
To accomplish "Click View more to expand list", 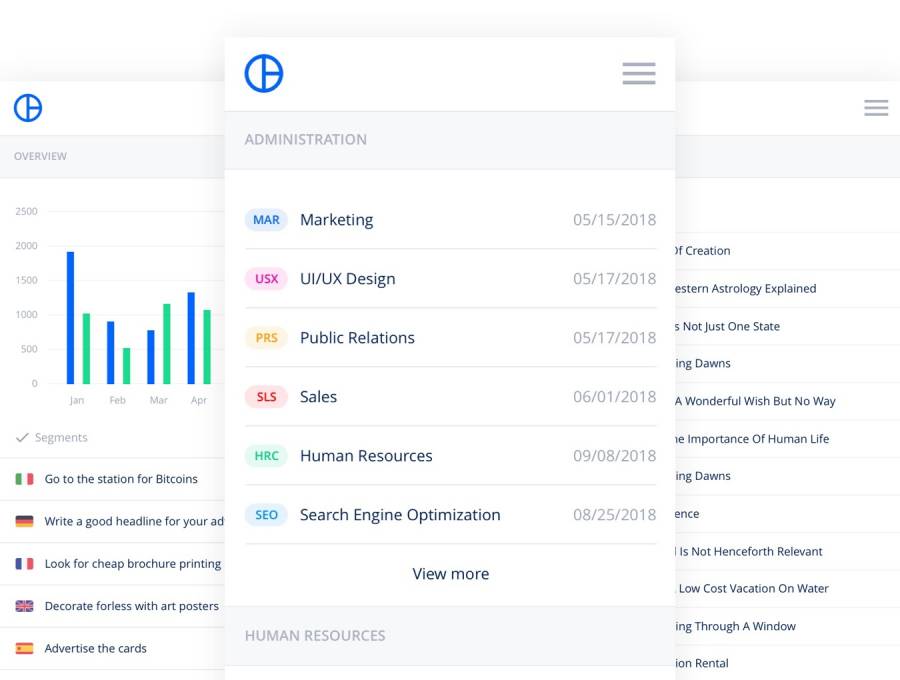I will 450,574.
